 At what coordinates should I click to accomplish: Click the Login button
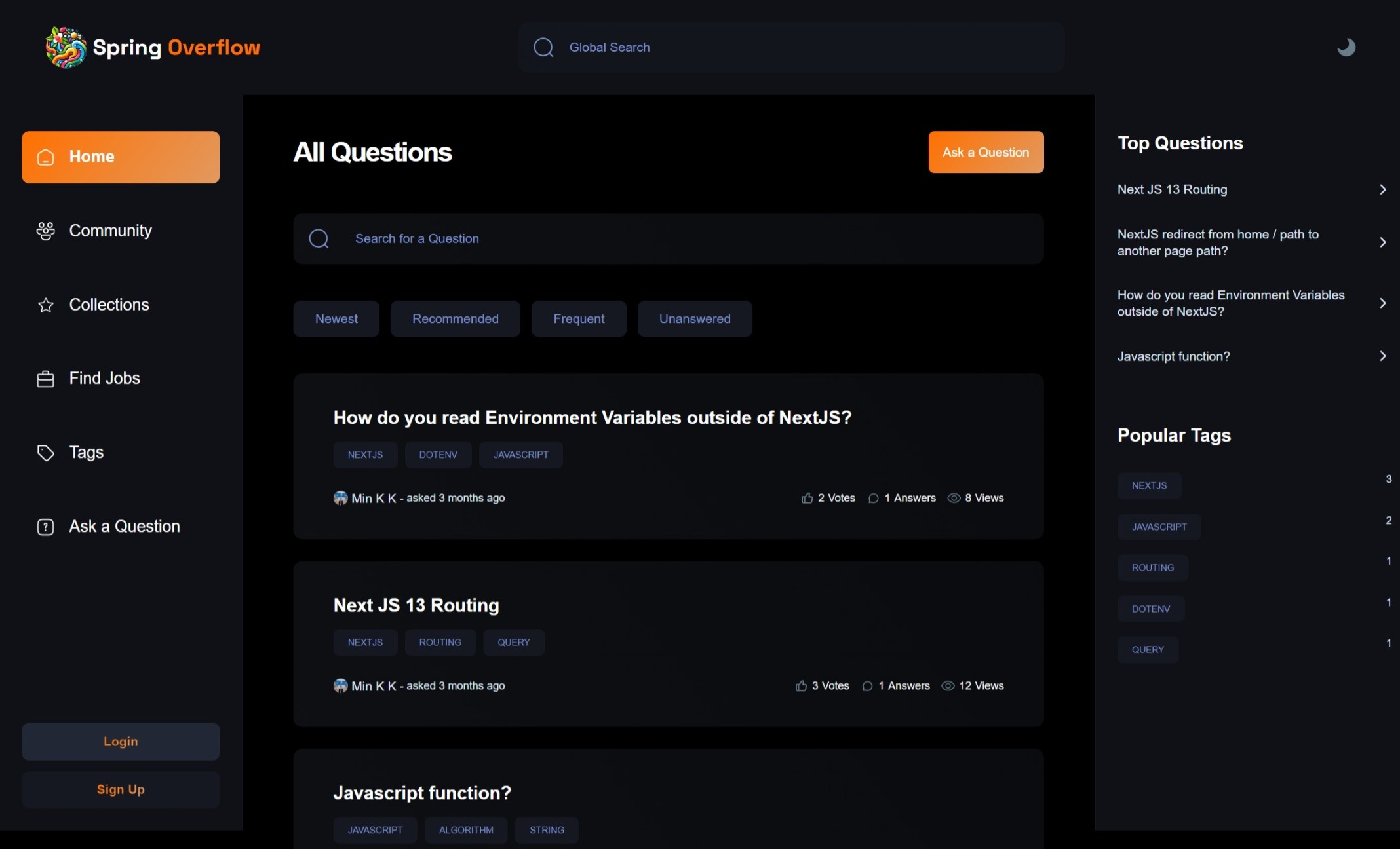point(121,742)
